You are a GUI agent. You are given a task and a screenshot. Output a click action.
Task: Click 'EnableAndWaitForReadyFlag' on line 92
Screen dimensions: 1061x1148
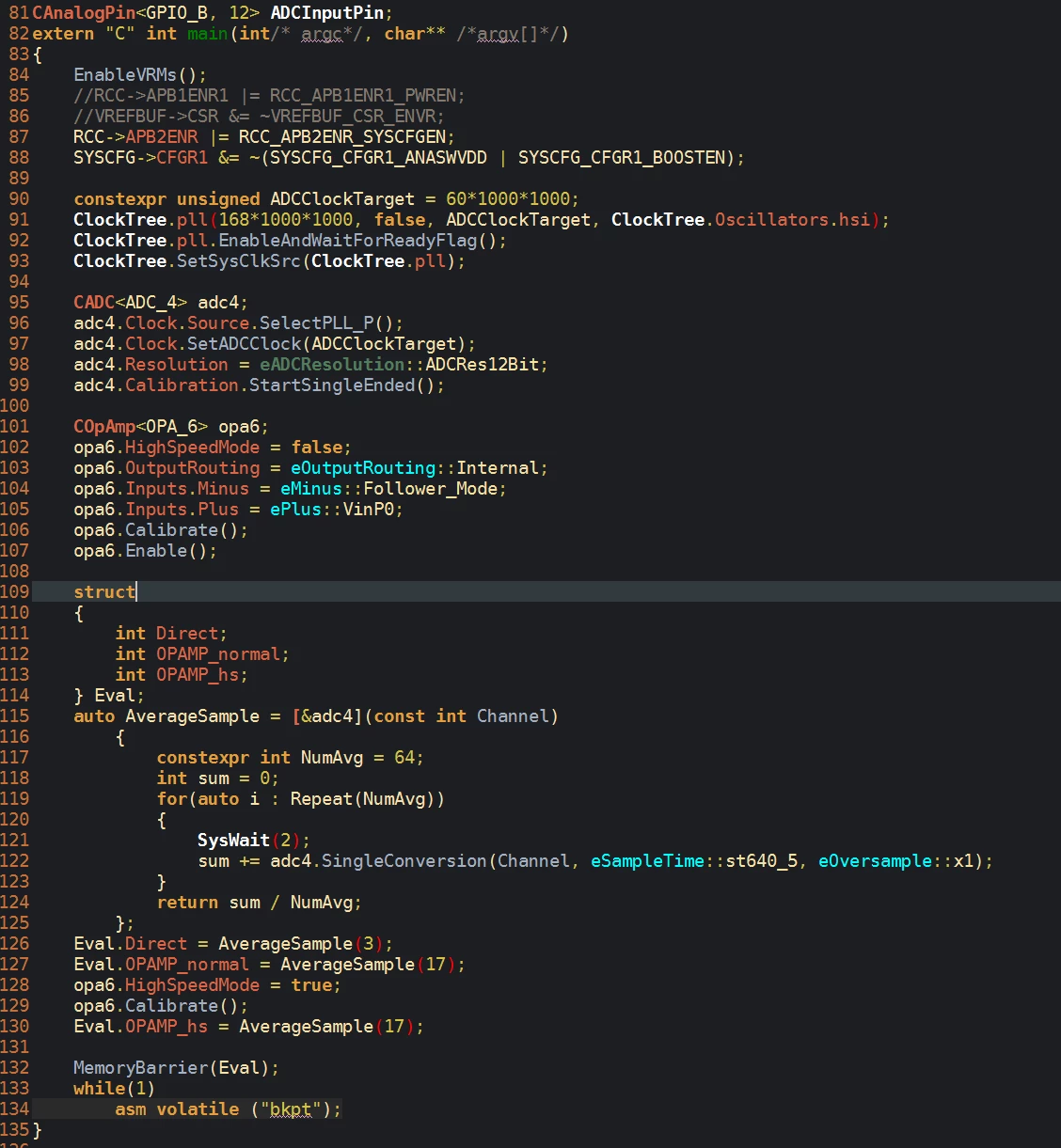click(347, 240)
